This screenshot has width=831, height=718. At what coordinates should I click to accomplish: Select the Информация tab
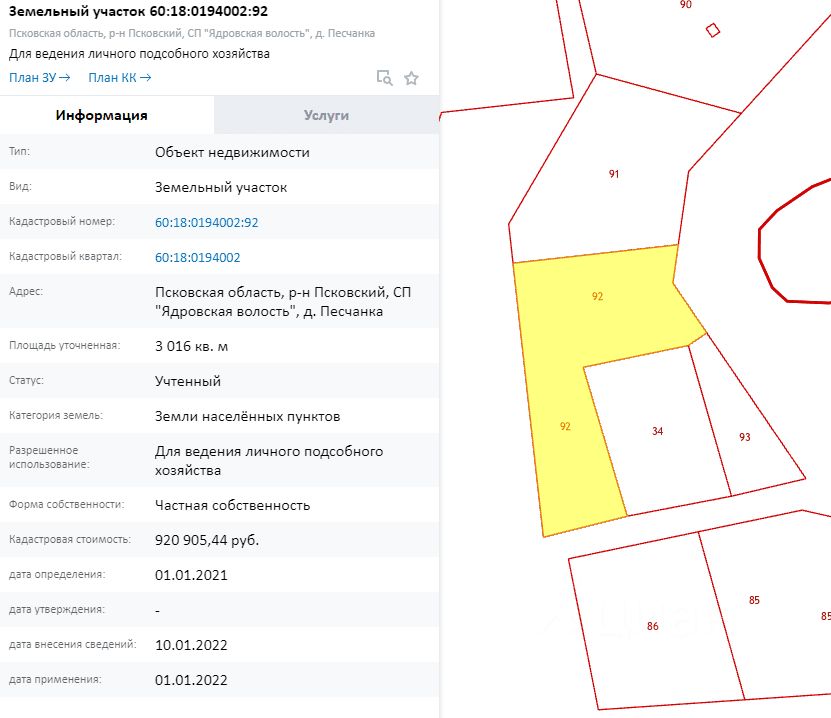click(102, 115)
